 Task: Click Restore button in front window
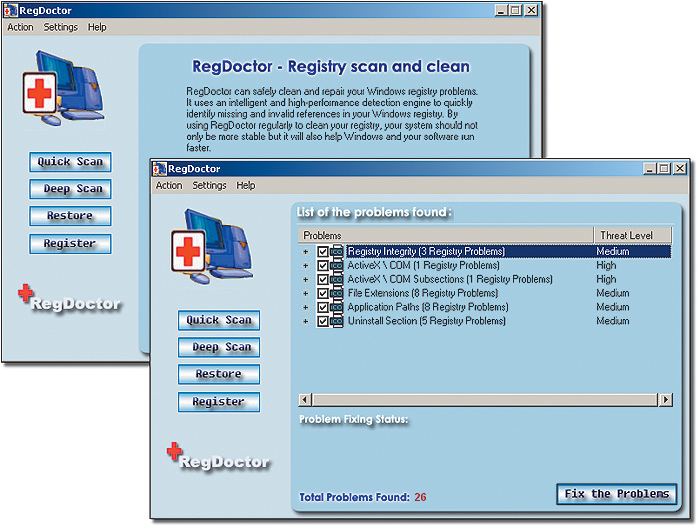pos(219,374)
